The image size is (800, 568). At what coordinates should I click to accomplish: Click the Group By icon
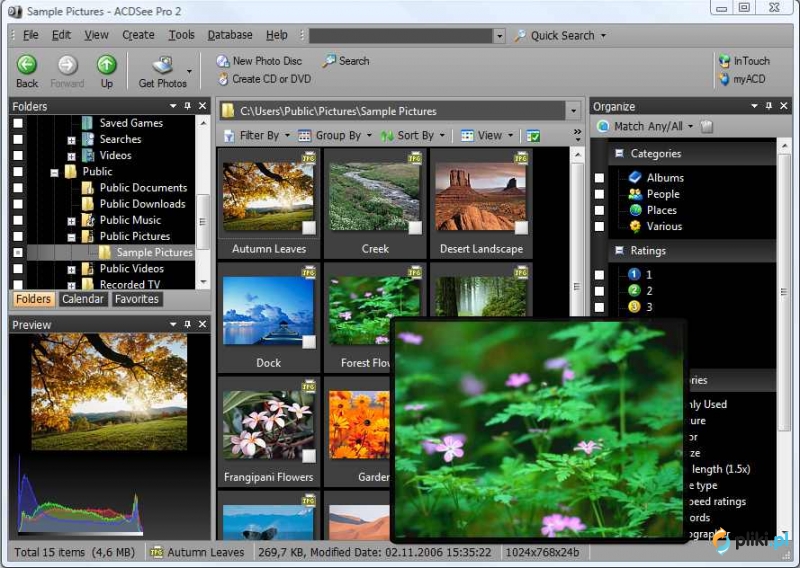coord(305,136)
